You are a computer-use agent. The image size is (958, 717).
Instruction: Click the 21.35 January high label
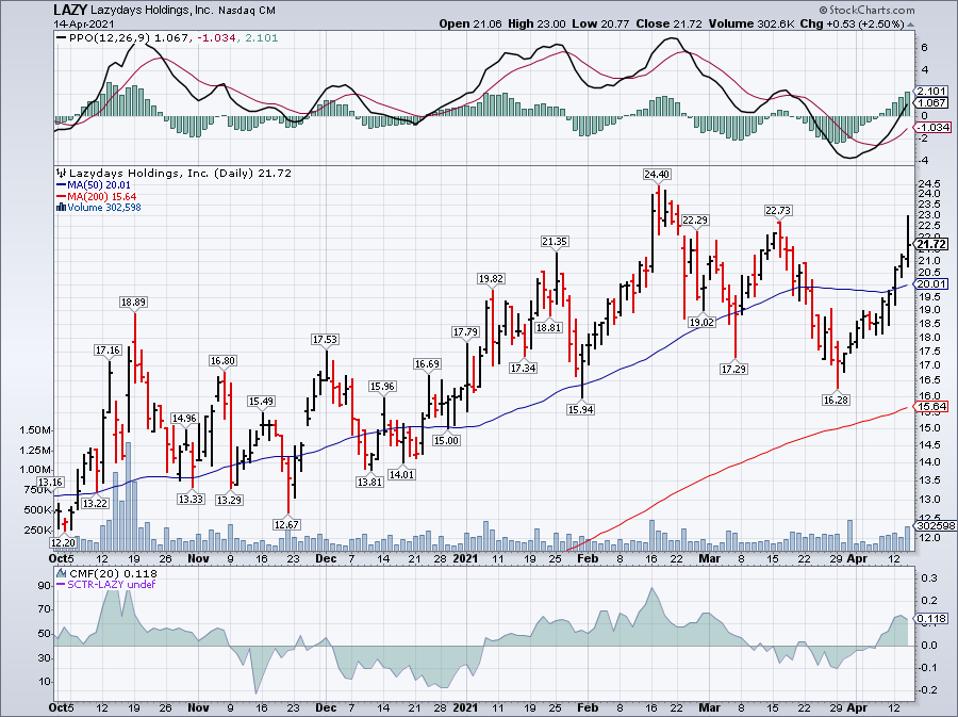coord(554,241)
